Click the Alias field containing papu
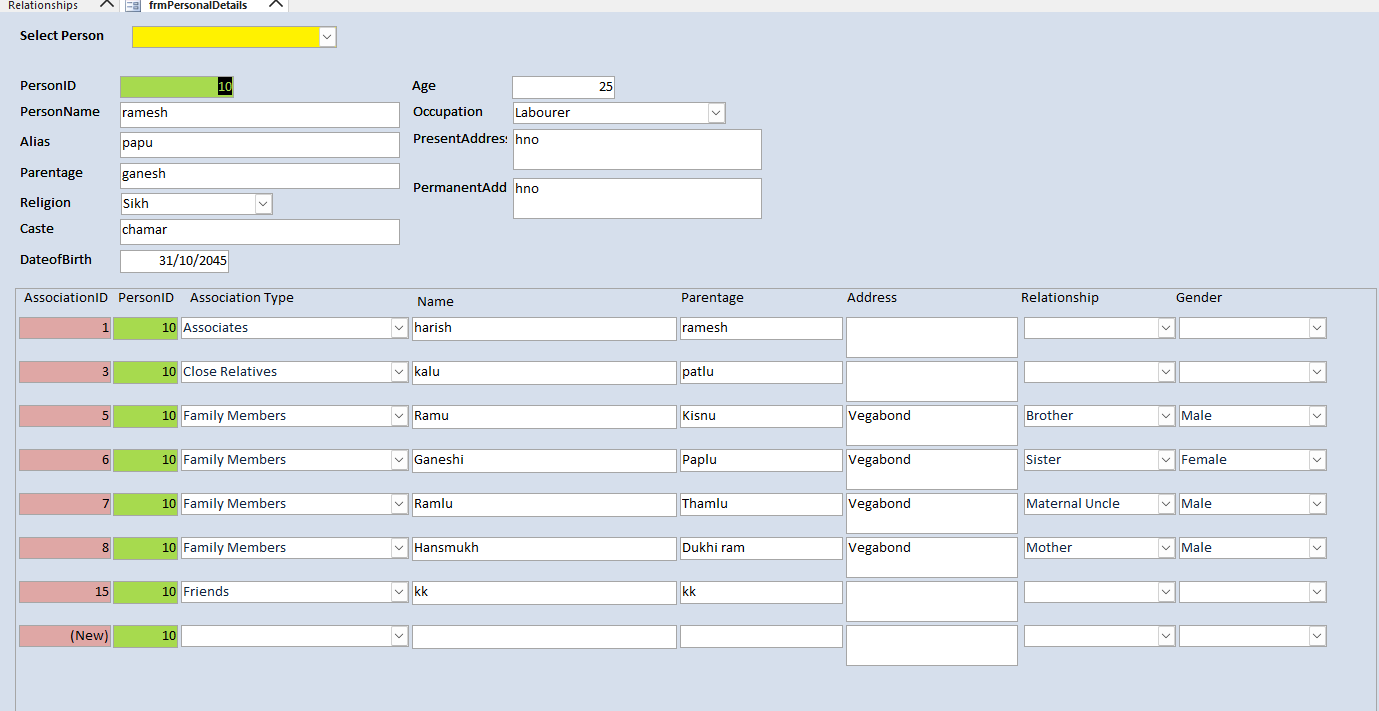This screenshot has width=1379, height=711. point(259,145)
